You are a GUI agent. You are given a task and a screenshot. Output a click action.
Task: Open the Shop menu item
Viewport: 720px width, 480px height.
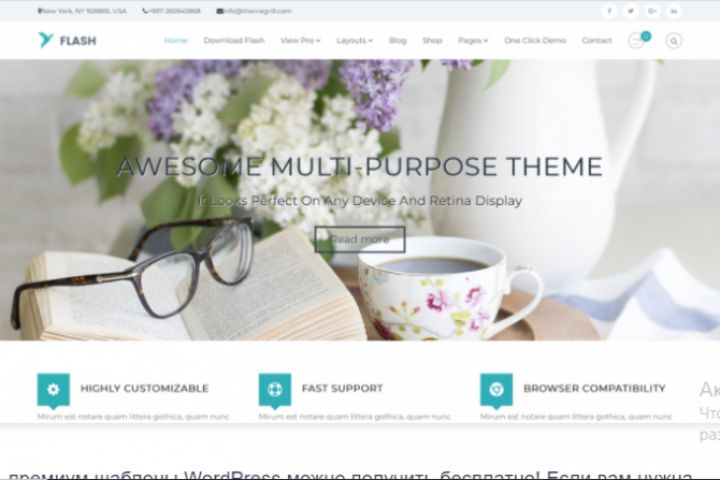[432, 40]
